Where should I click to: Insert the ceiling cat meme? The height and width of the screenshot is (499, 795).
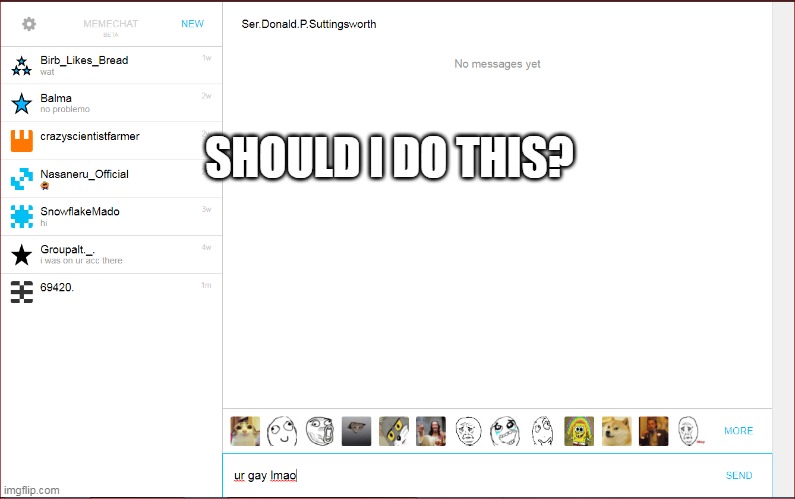click(356, 431)
